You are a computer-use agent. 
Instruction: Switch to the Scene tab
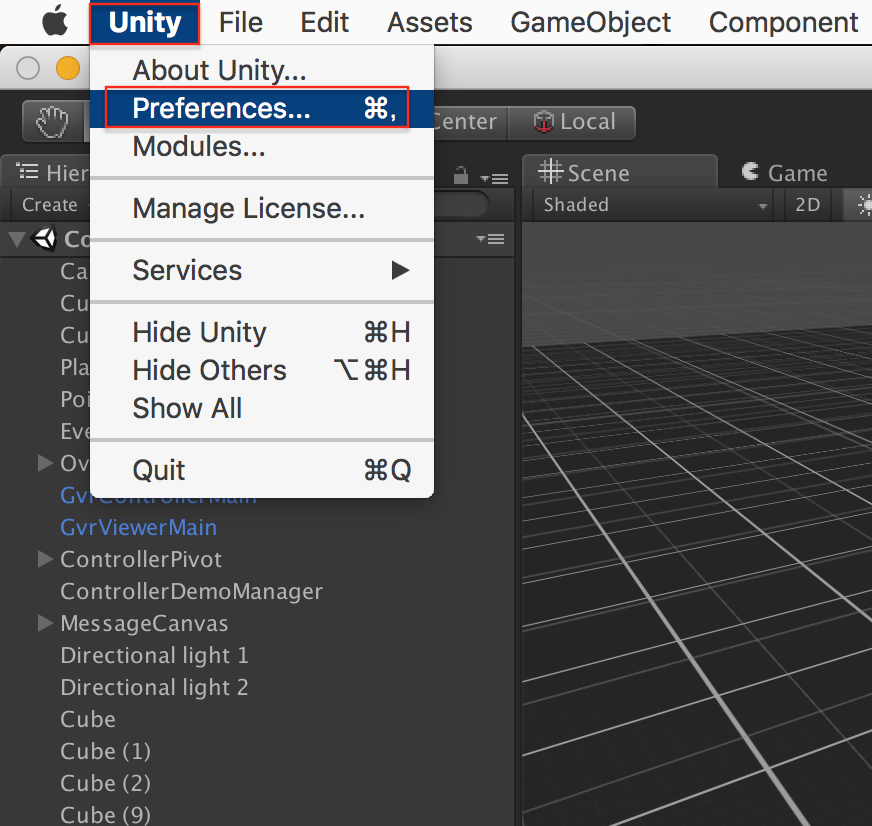tap(620, 172)
